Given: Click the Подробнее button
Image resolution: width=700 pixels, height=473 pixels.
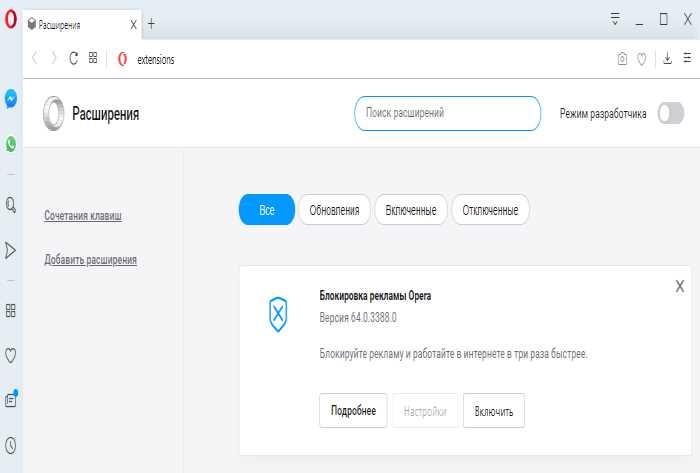Looking at the screenshot, I should pos(353,411).
